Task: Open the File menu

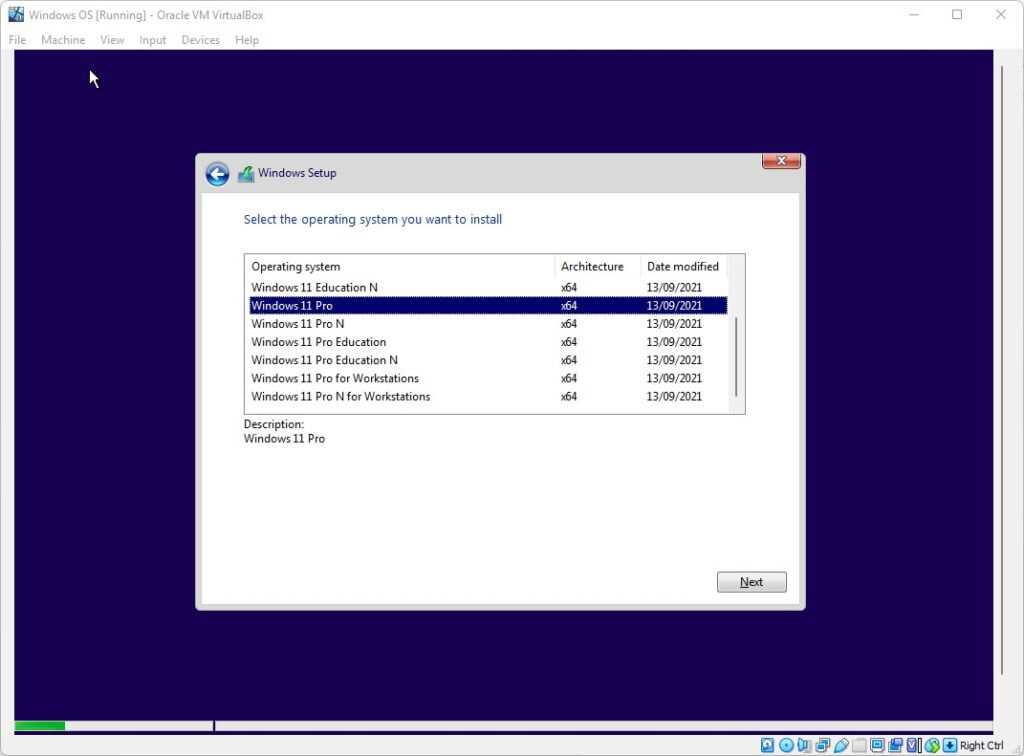Action: point(17,40)
